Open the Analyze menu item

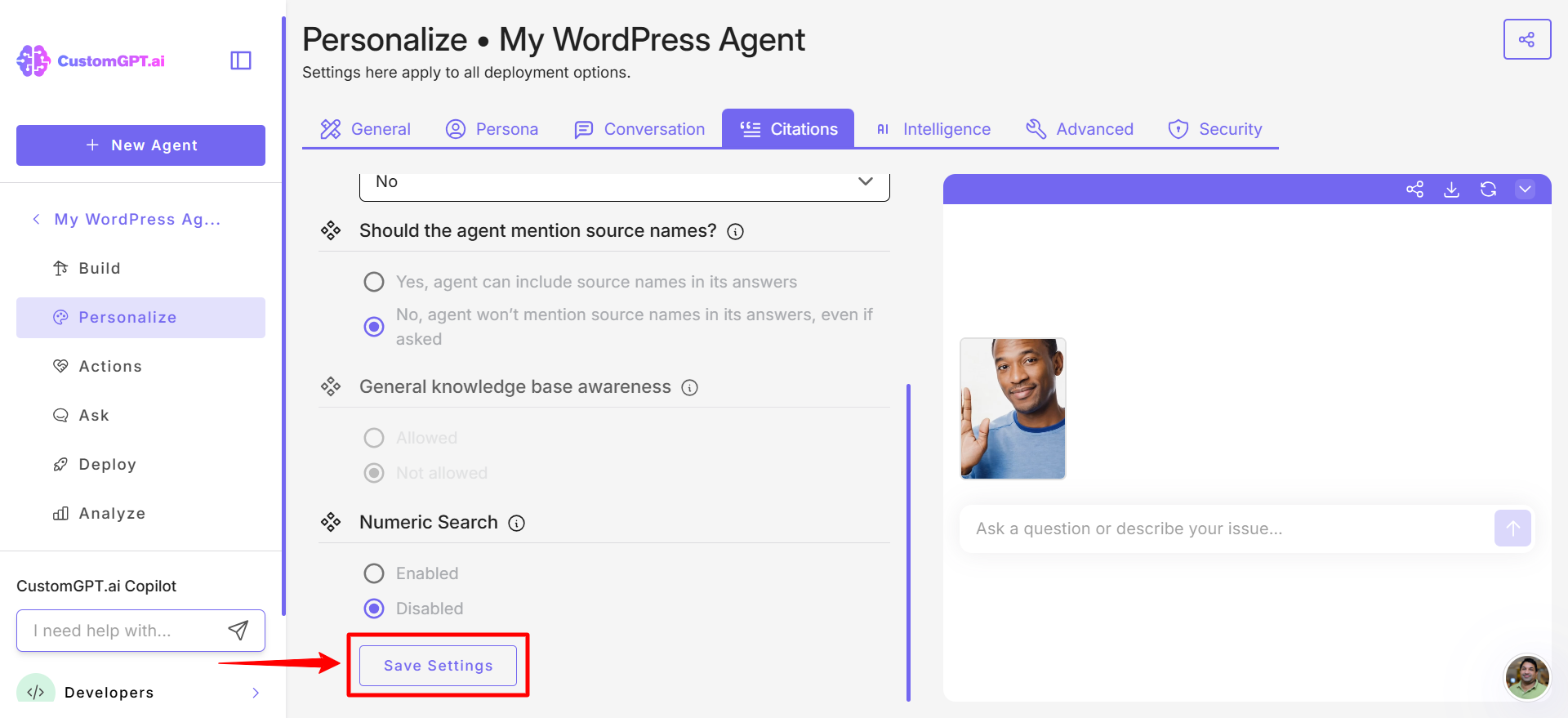140,513
